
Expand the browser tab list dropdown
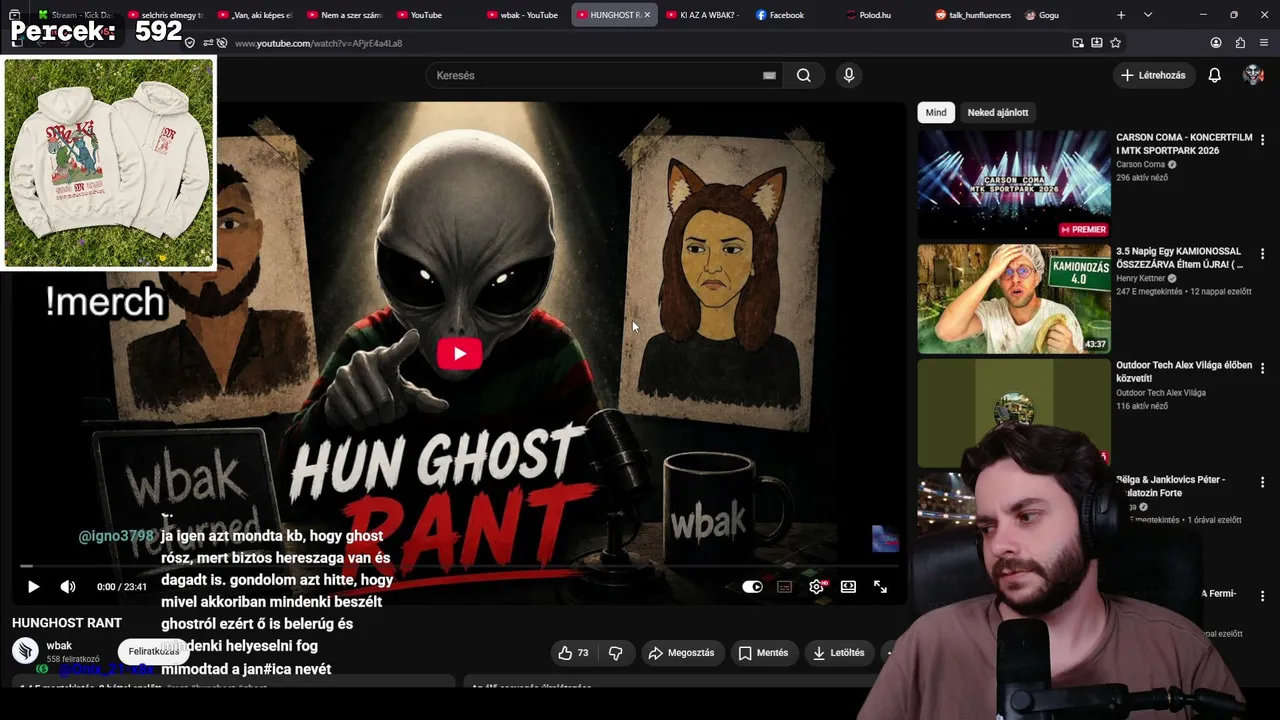point(1148,15)
